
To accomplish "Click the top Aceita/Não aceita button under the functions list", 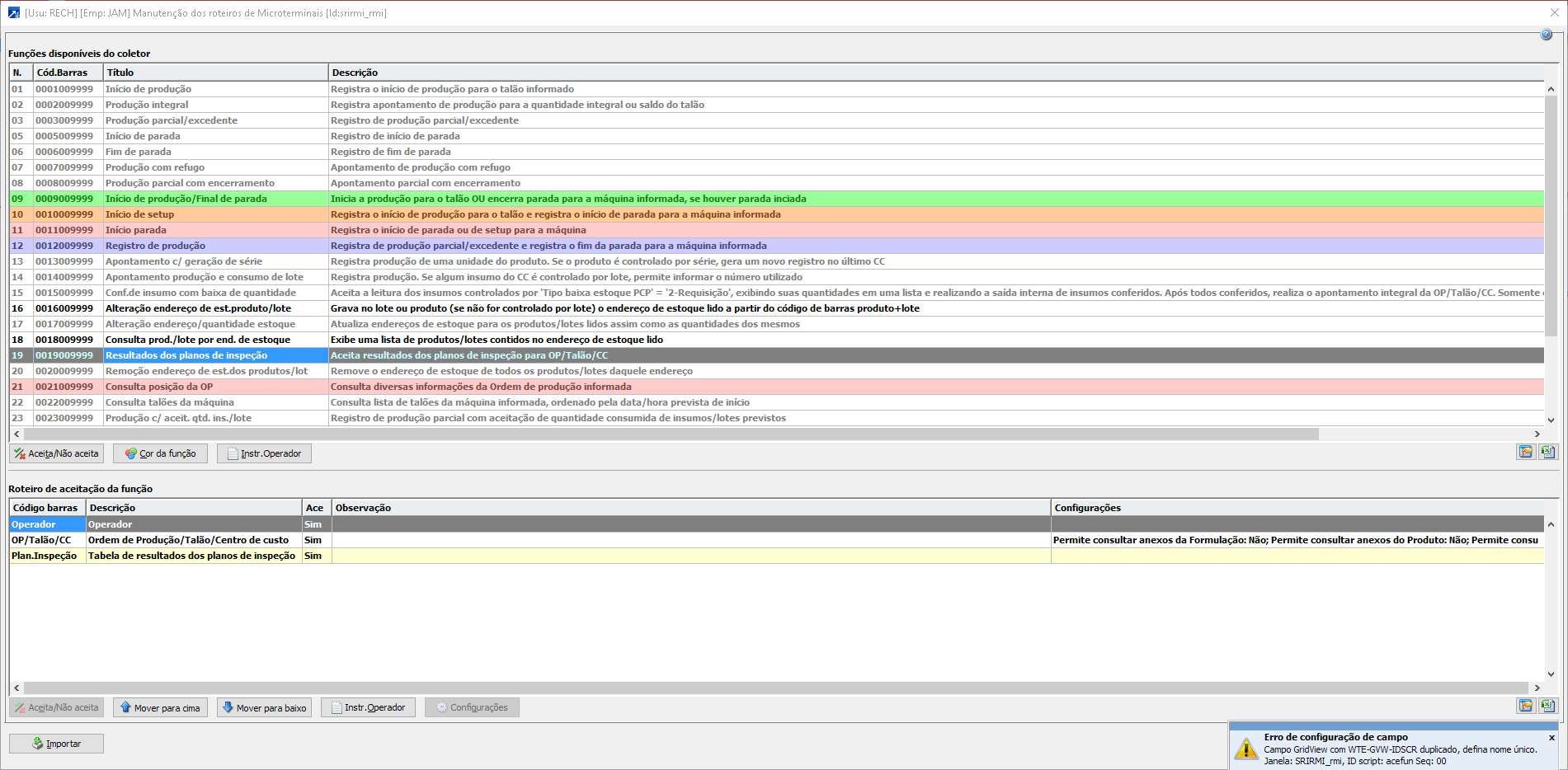I will coord(56,453).
